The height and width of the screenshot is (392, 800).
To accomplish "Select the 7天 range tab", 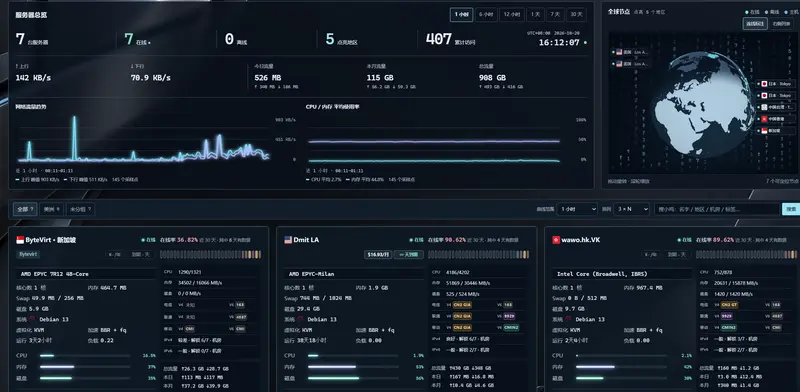I will tap(555, 15).
